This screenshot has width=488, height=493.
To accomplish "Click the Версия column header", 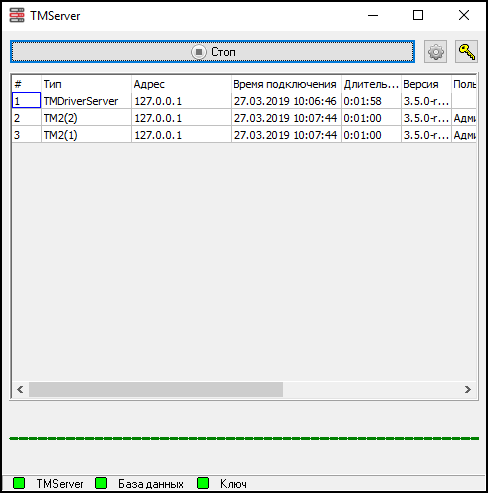I will pyautogui.click(x=426, y=84).
